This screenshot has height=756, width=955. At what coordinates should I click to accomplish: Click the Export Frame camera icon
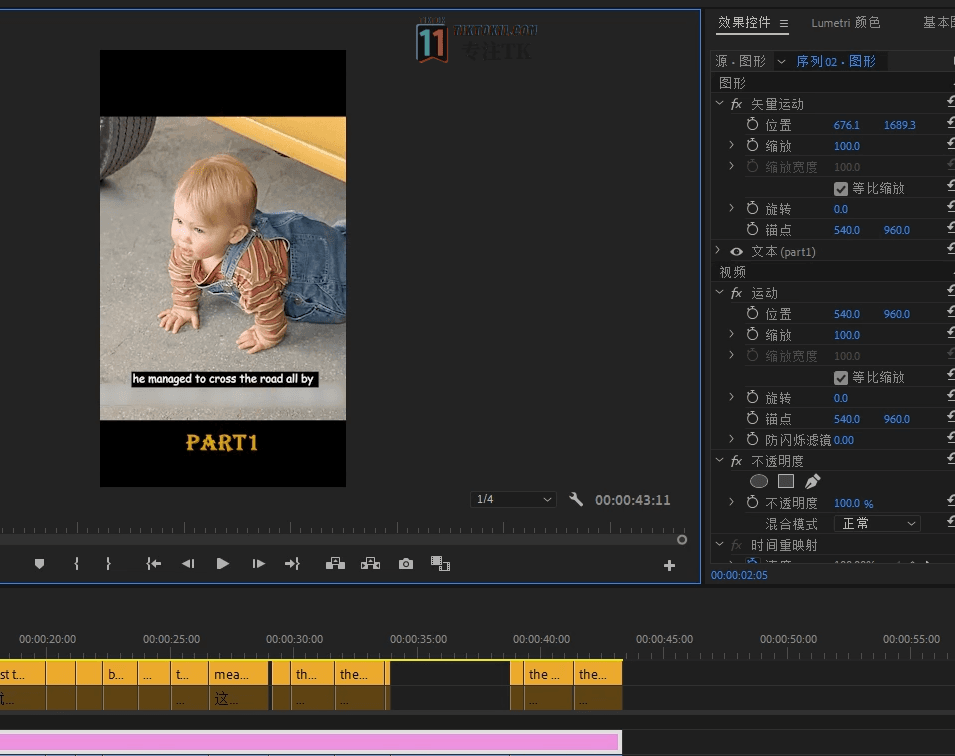click(405, 564)
